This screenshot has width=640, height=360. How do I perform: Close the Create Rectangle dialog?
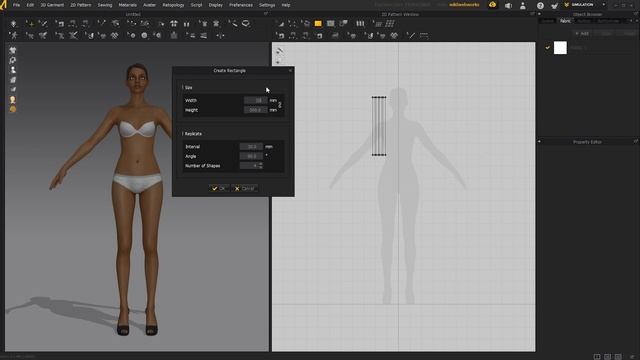(x=290, y=71)
